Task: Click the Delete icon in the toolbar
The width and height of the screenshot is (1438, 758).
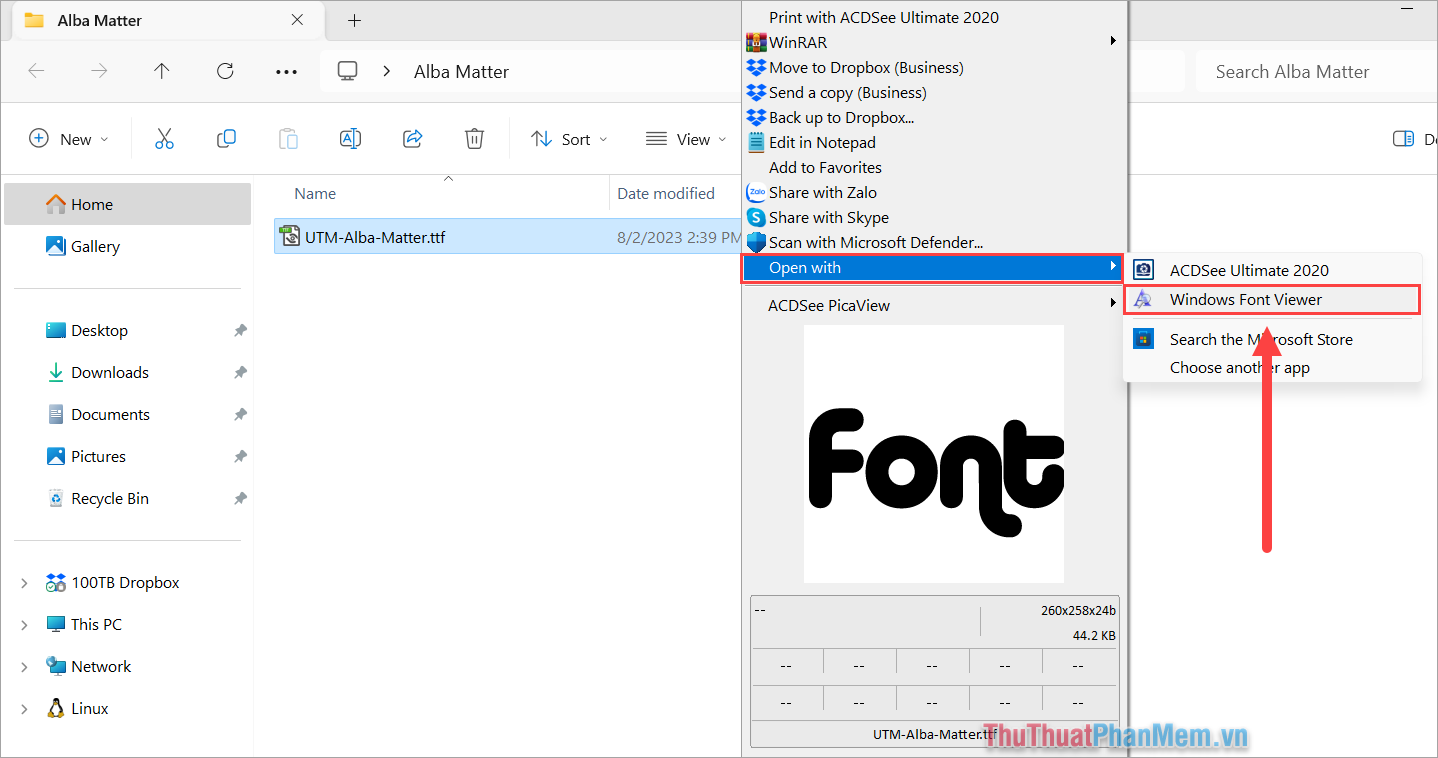Action: point(474,139)
